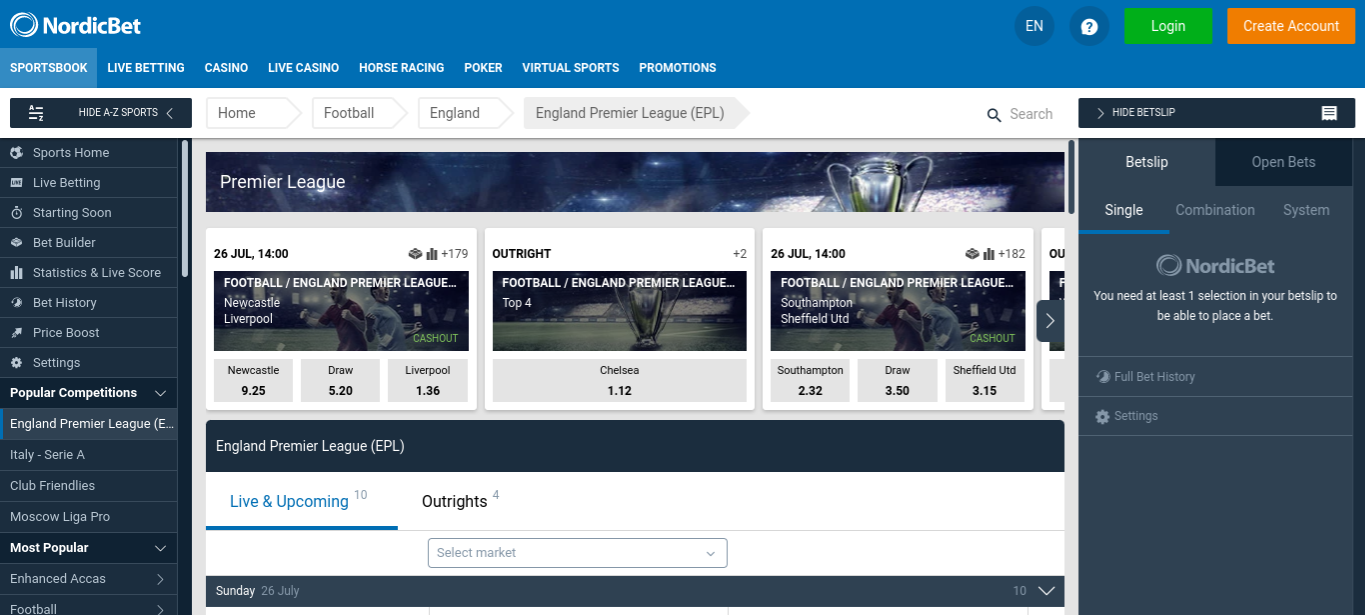
Task: Click the search magnifier icon
Action: point(994,115)
